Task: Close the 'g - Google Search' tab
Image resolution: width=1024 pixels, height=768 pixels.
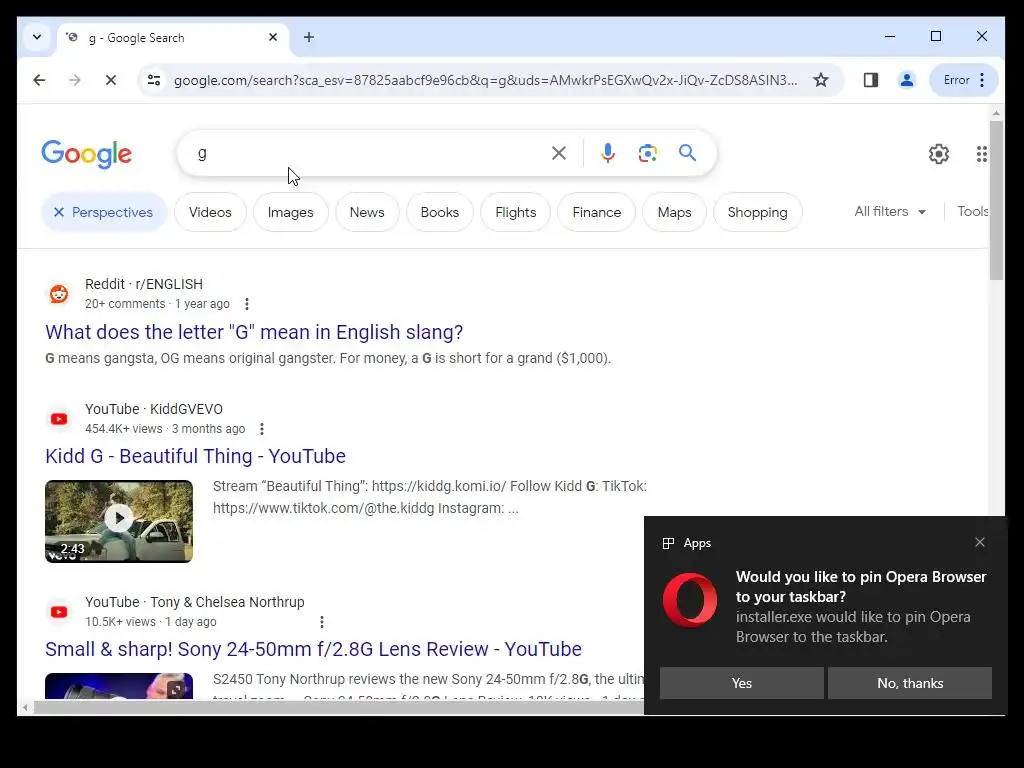Action: click(x=273, y=37)
